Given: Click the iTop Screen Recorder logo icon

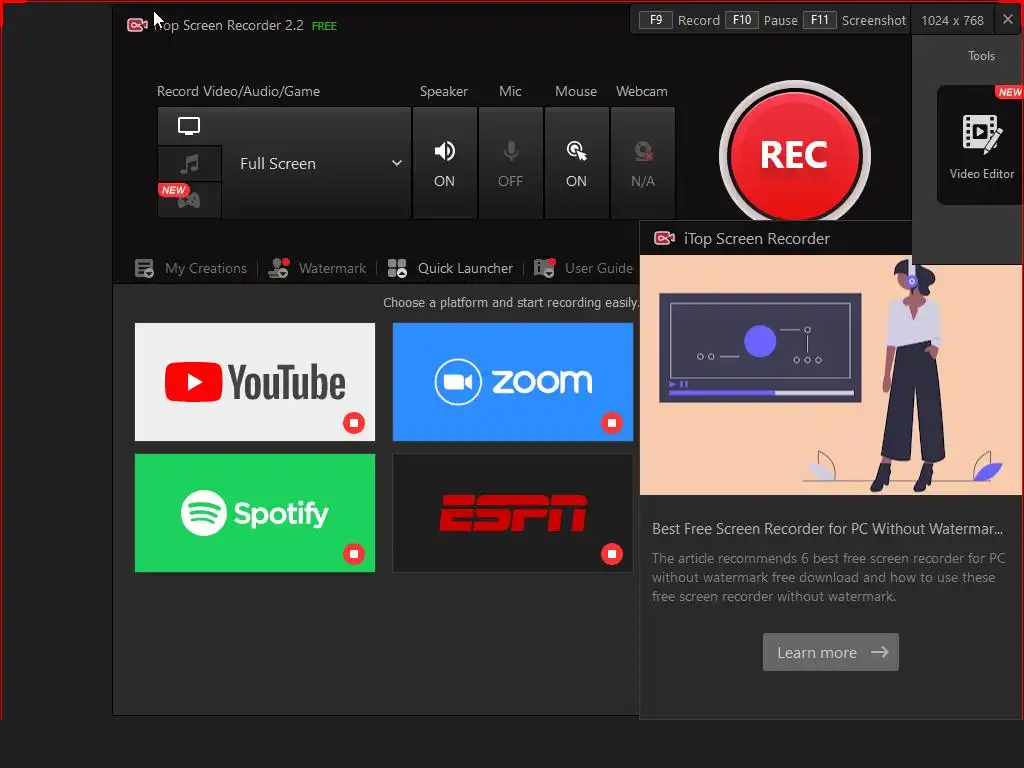Looking at the screenshot, I should tap(137, 25).
